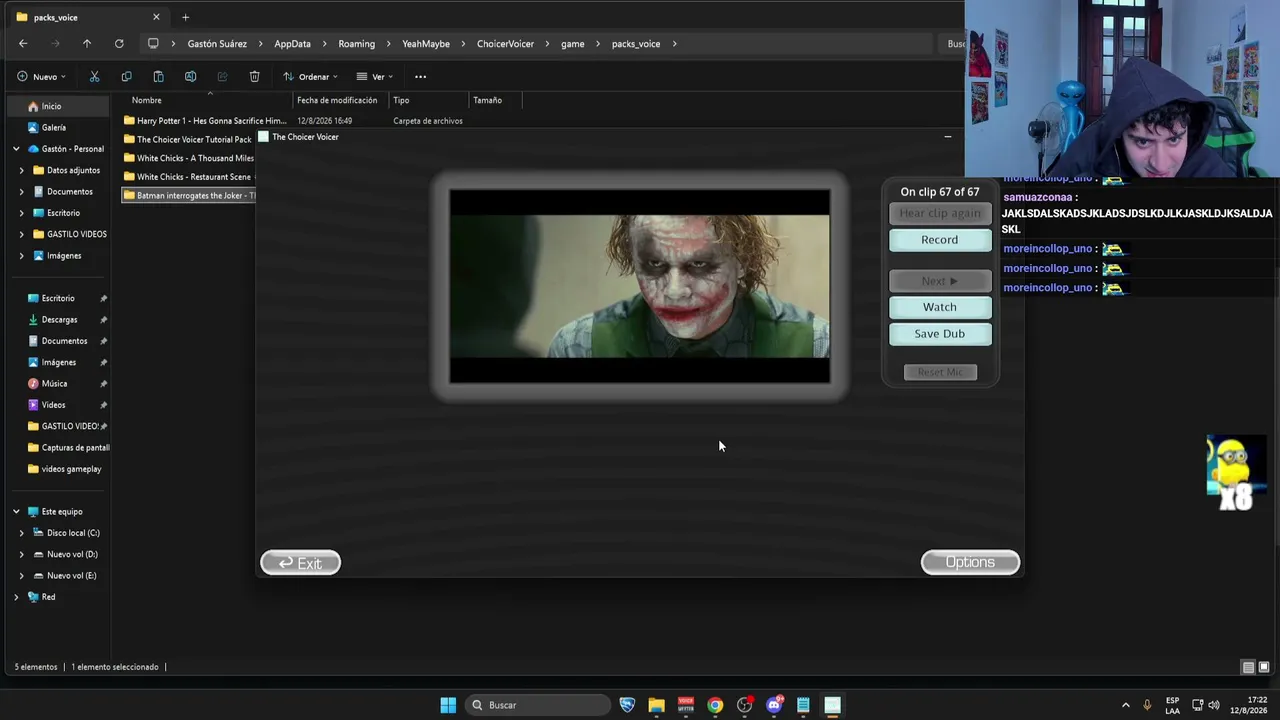Click the Joker video preview thumbnail
This screenshot has width=1280, height=720.
tap(640, 286)
